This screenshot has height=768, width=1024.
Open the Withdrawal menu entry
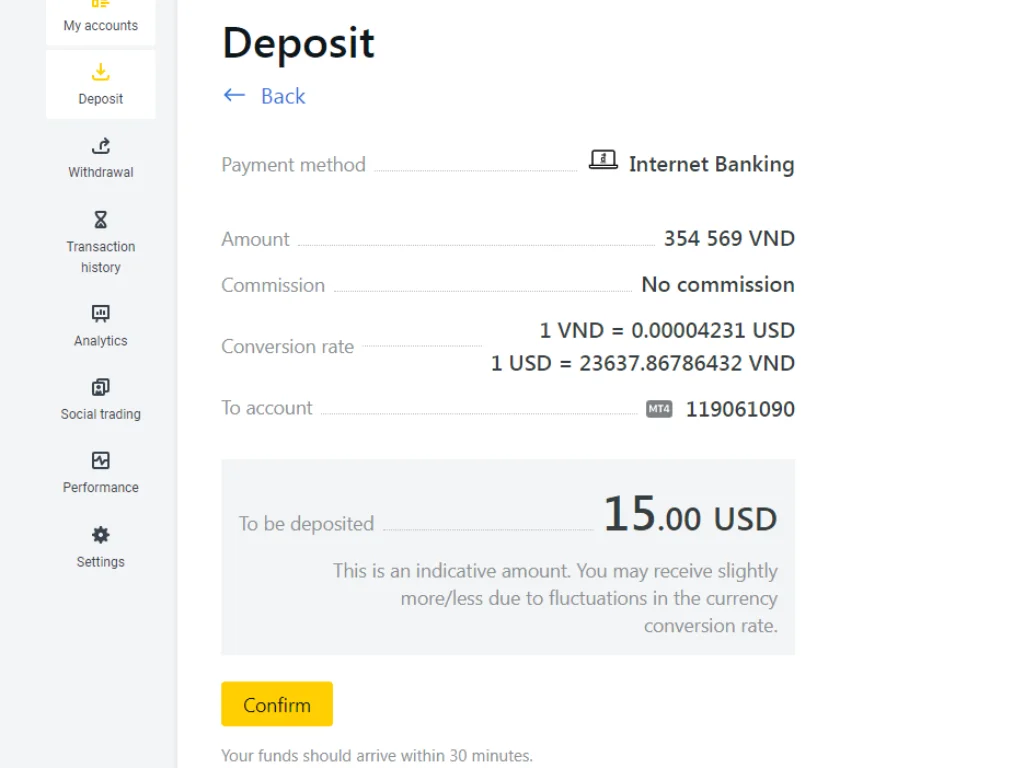click(100, 160)
